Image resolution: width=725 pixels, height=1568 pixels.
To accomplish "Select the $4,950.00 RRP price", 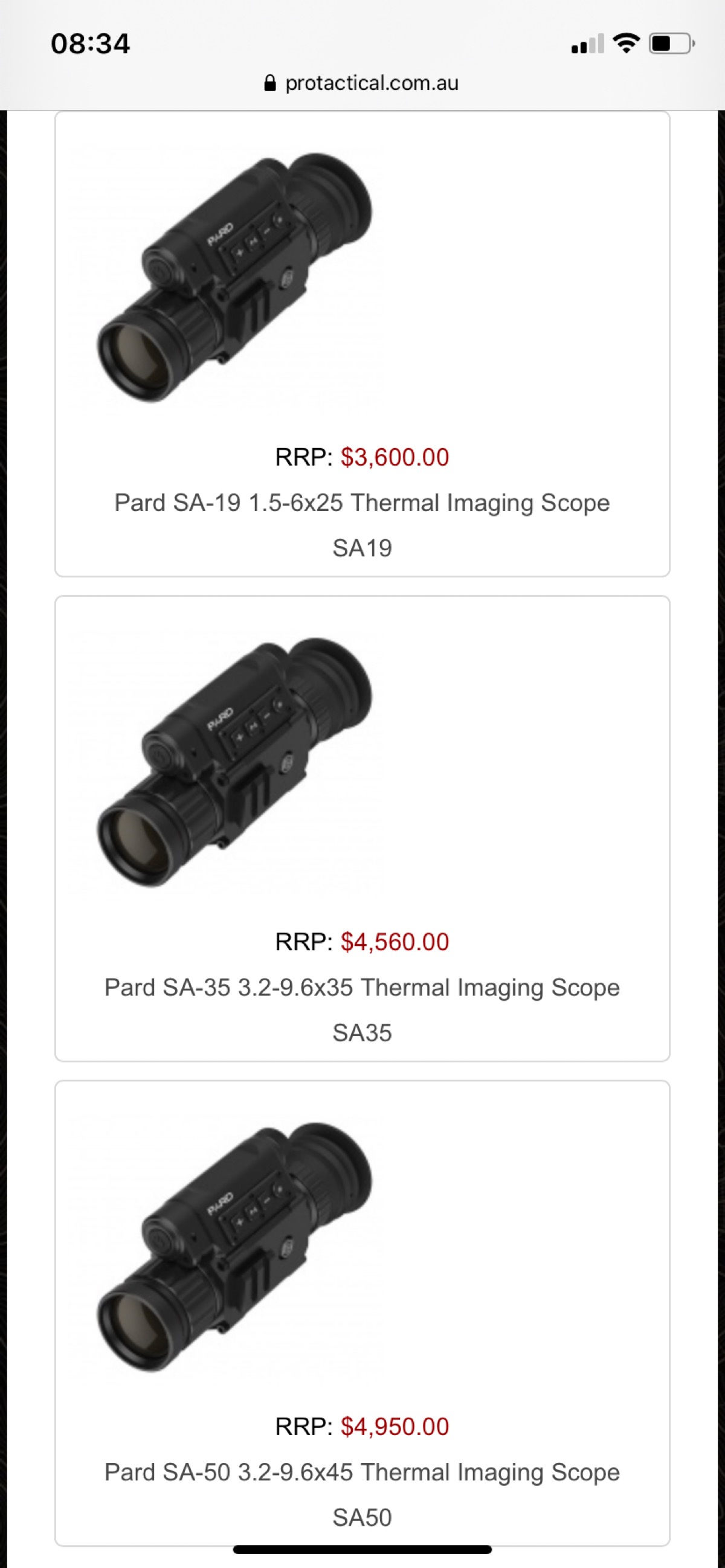I will click(395, 1426).
